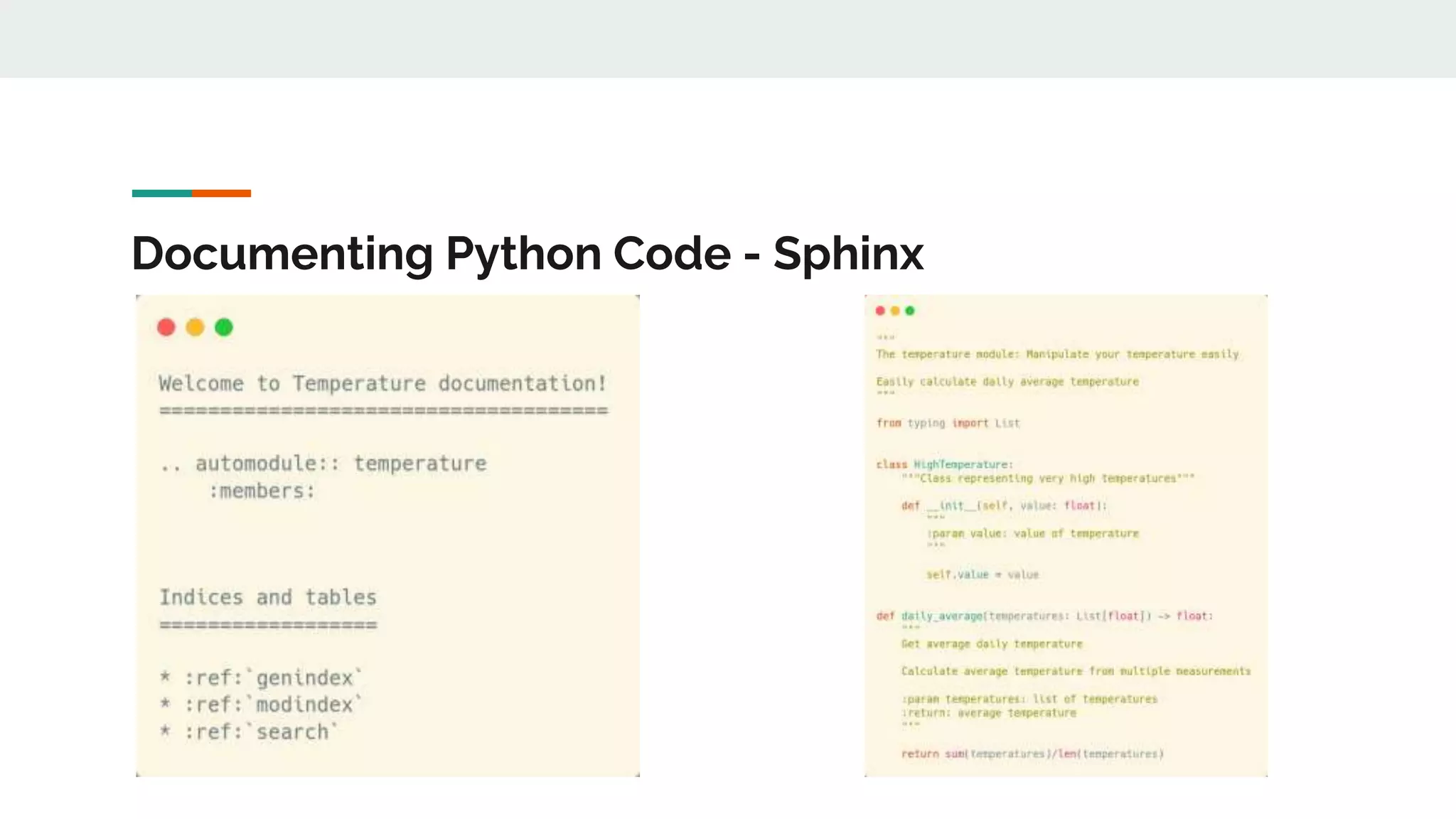The width and height of the screenshot is (1456, 819).
Task: Click the orange segment of the accent bar
Action: tap(221, 193)
